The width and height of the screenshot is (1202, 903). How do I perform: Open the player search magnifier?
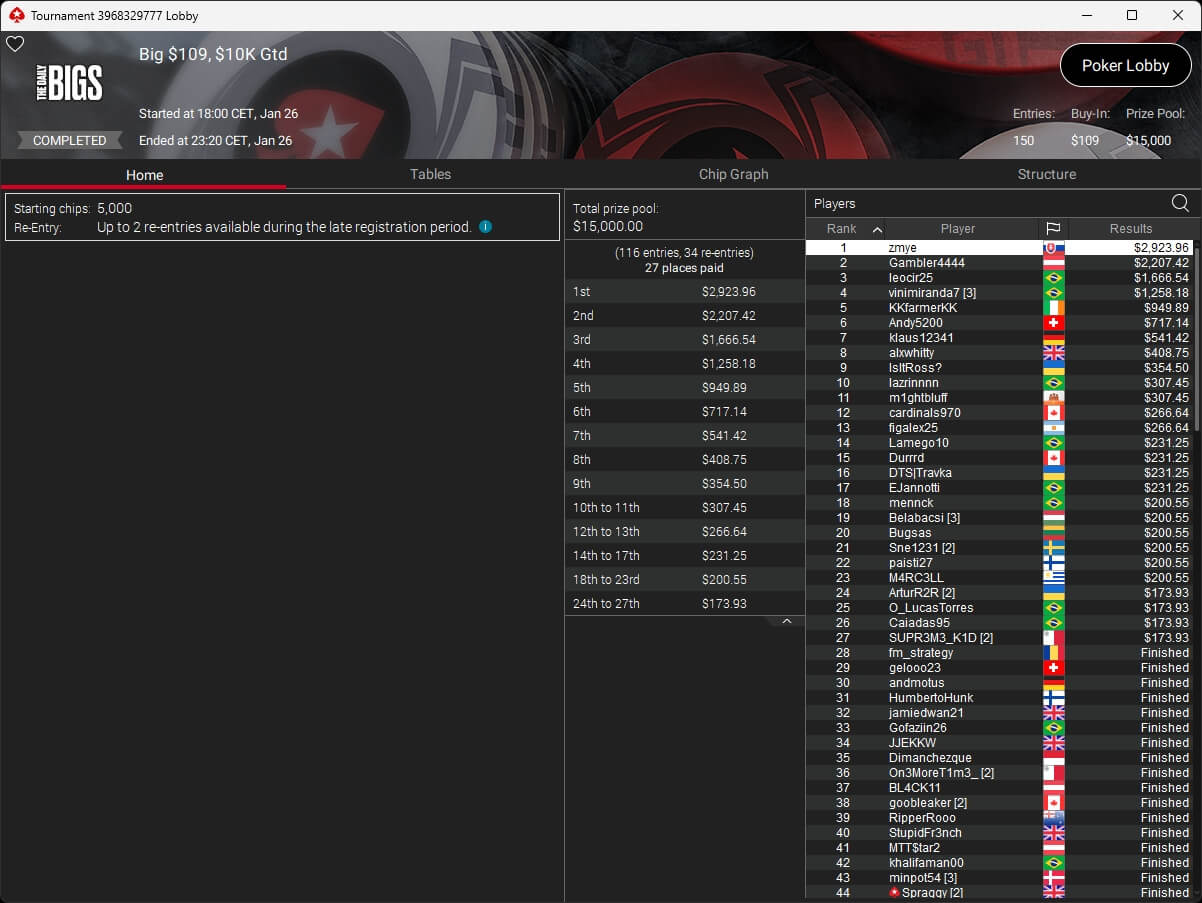1180,204
